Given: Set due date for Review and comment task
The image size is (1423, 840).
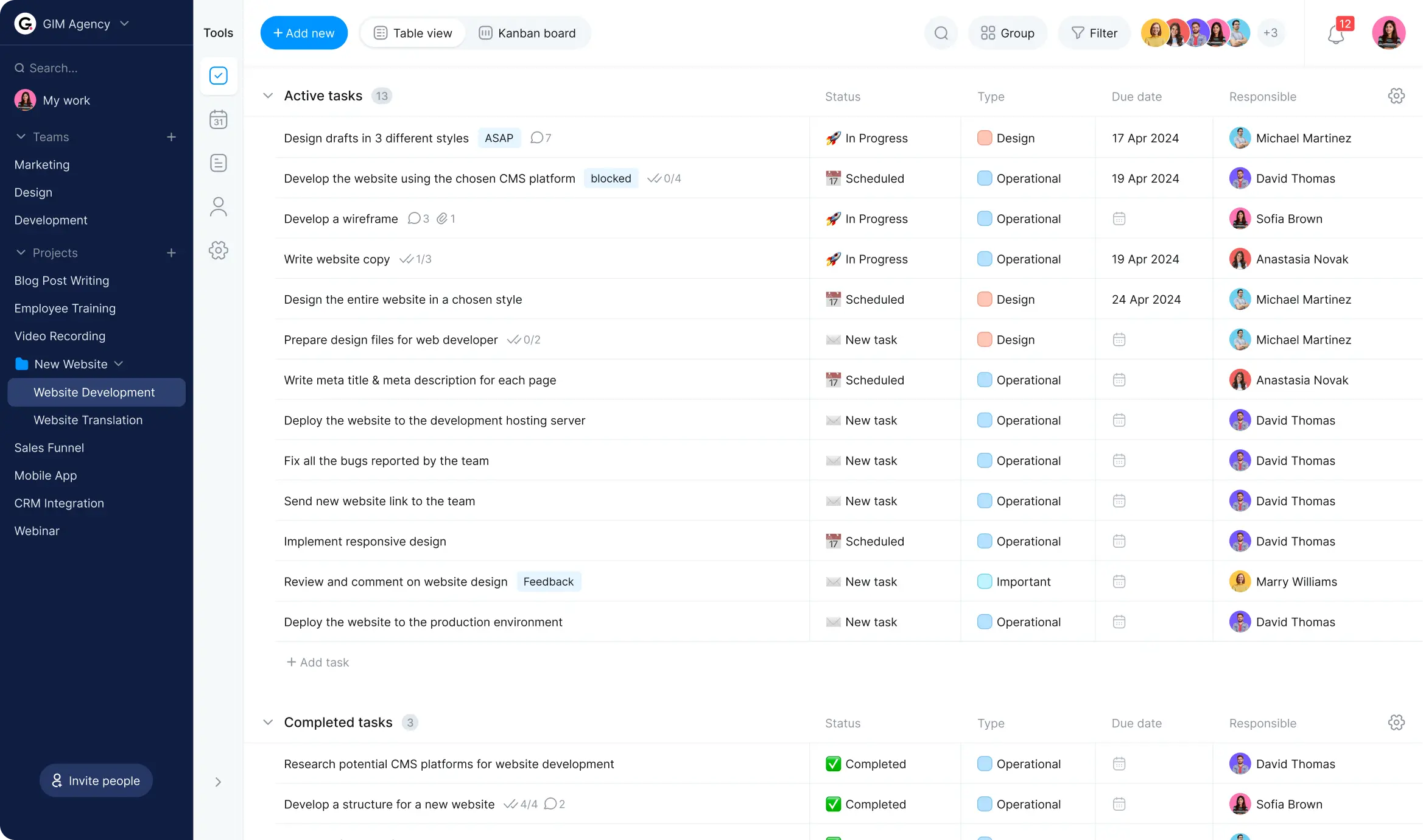Looking at the screenshot, I should click(x=1119, y=581).
